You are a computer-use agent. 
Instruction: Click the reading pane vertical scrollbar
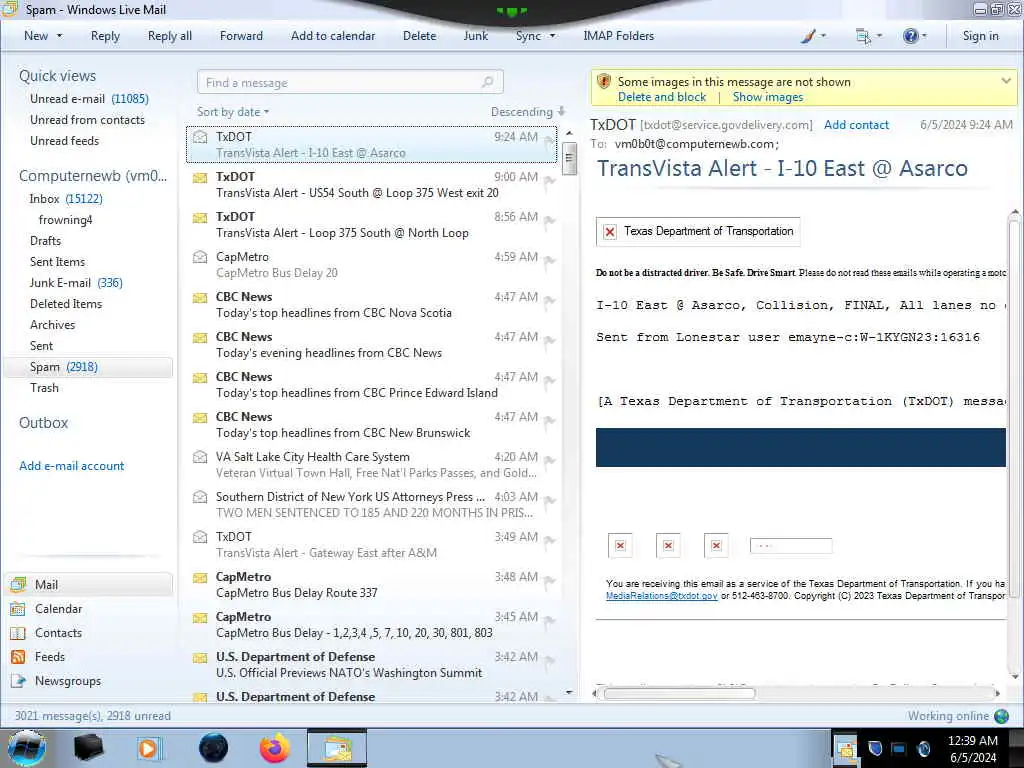1014,409
